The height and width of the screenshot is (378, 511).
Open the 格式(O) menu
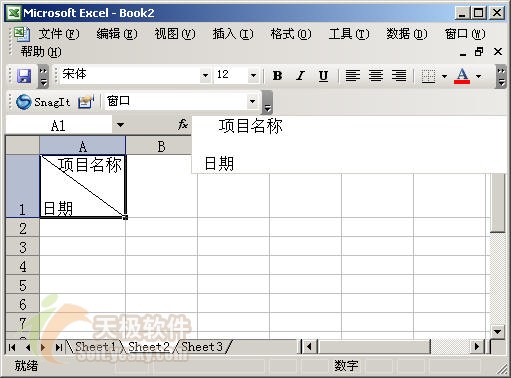[291, 34]
